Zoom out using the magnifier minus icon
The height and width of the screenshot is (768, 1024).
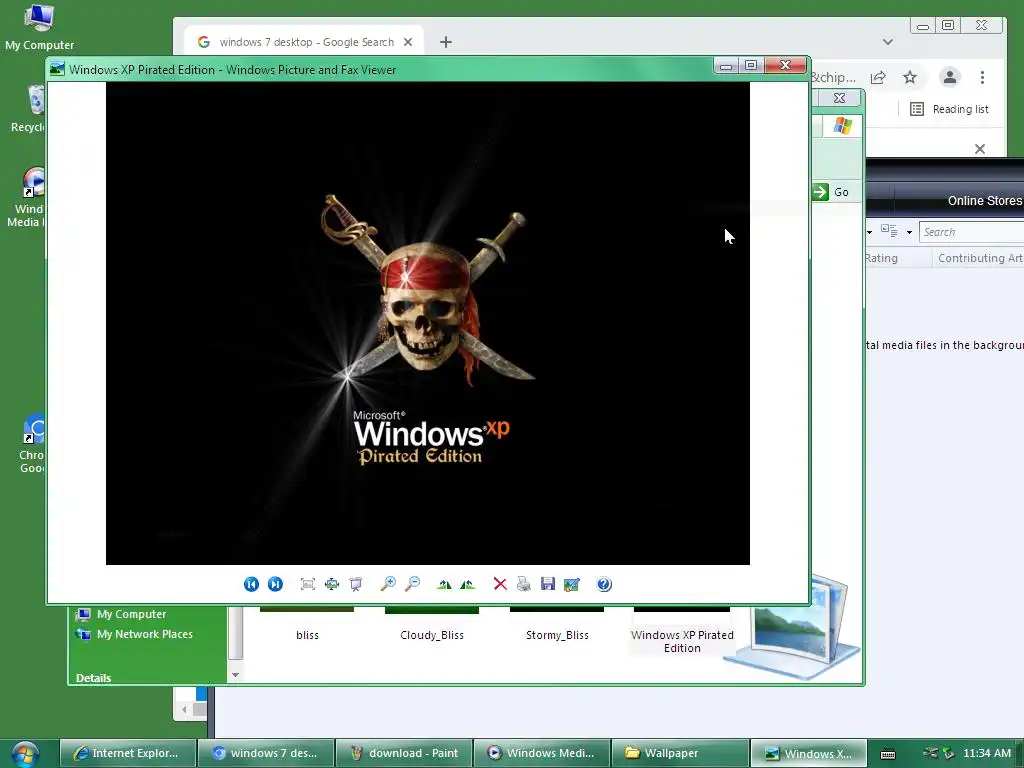(412, 584)
